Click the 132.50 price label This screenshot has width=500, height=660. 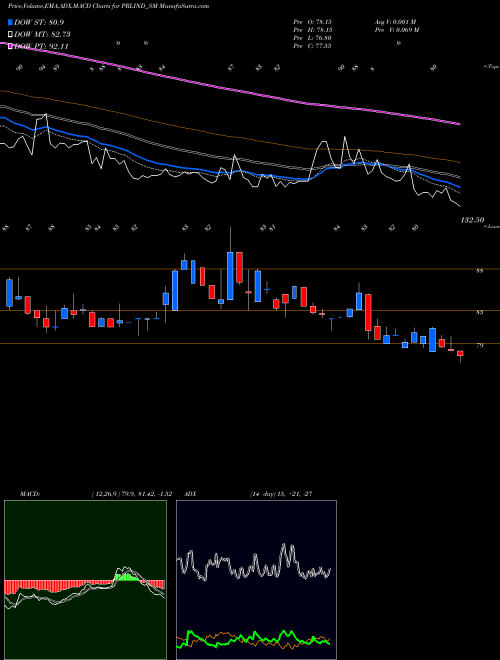(x=473, y=220)
